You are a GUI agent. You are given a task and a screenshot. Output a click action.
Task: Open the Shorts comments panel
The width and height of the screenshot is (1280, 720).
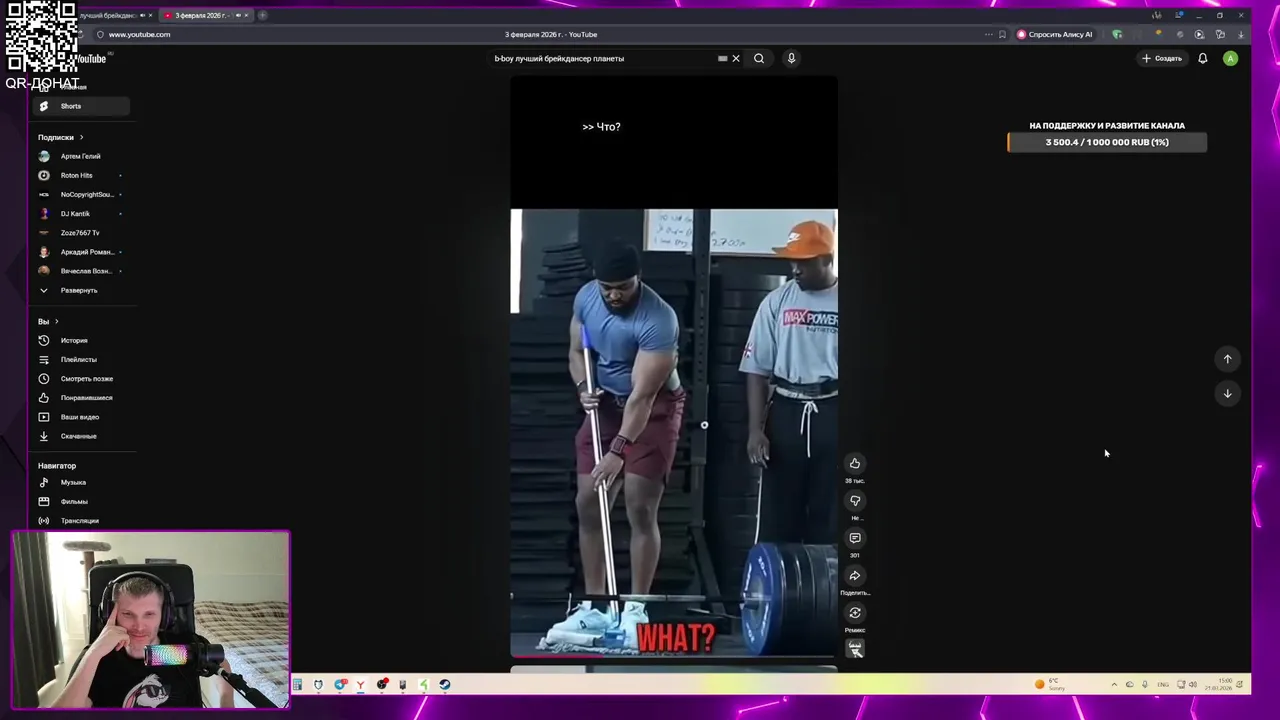pyautogui.click(x=855, y=538)
